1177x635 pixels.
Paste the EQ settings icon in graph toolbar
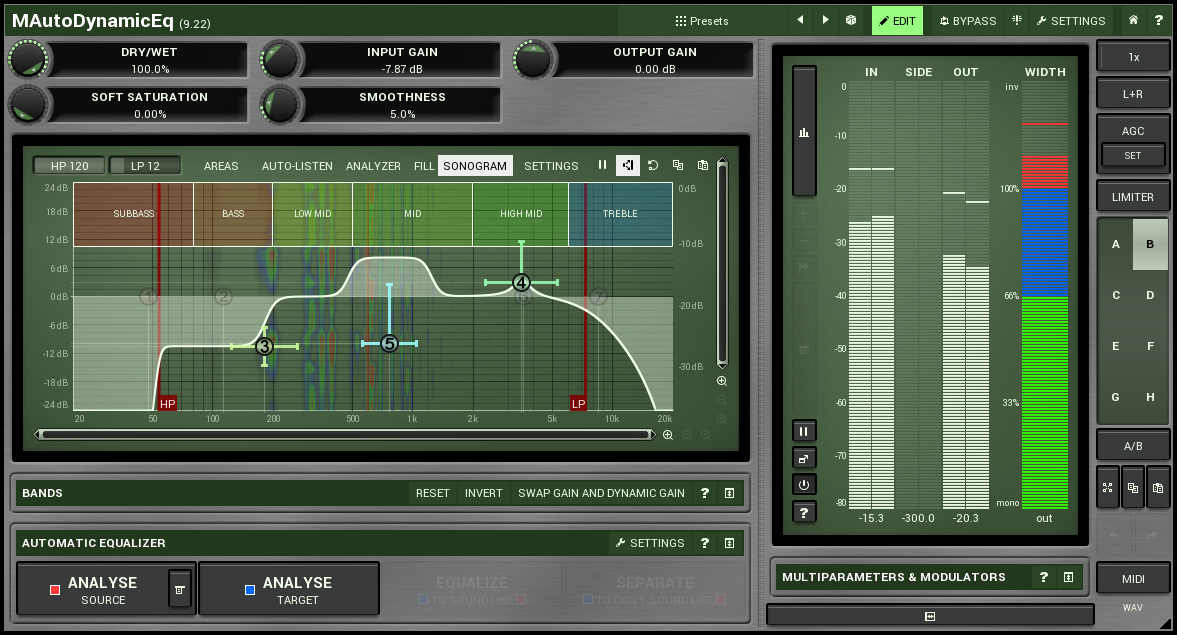click(x=703, y=165)
